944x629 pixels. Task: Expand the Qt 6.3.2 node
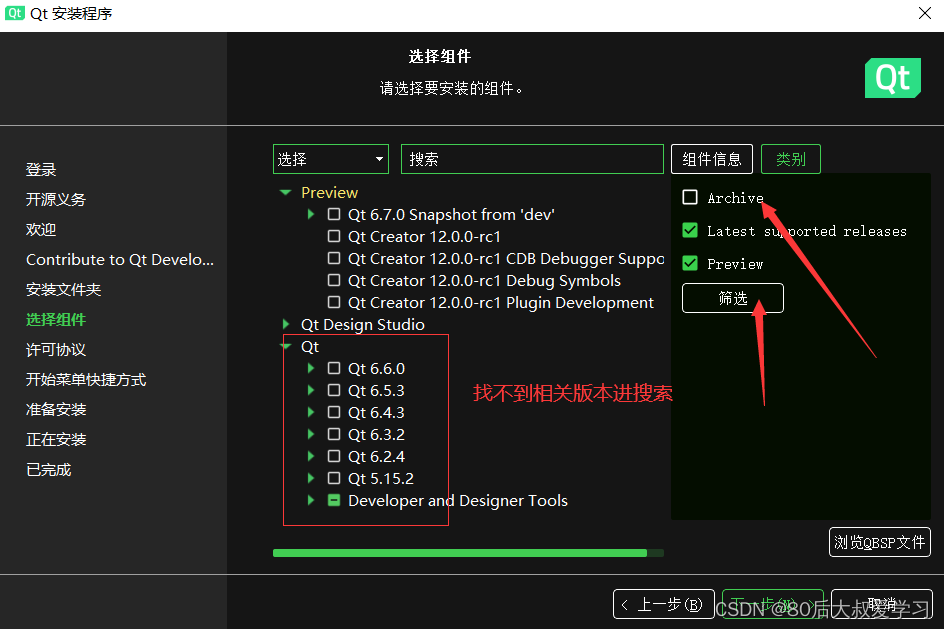(x=311, y=434)
